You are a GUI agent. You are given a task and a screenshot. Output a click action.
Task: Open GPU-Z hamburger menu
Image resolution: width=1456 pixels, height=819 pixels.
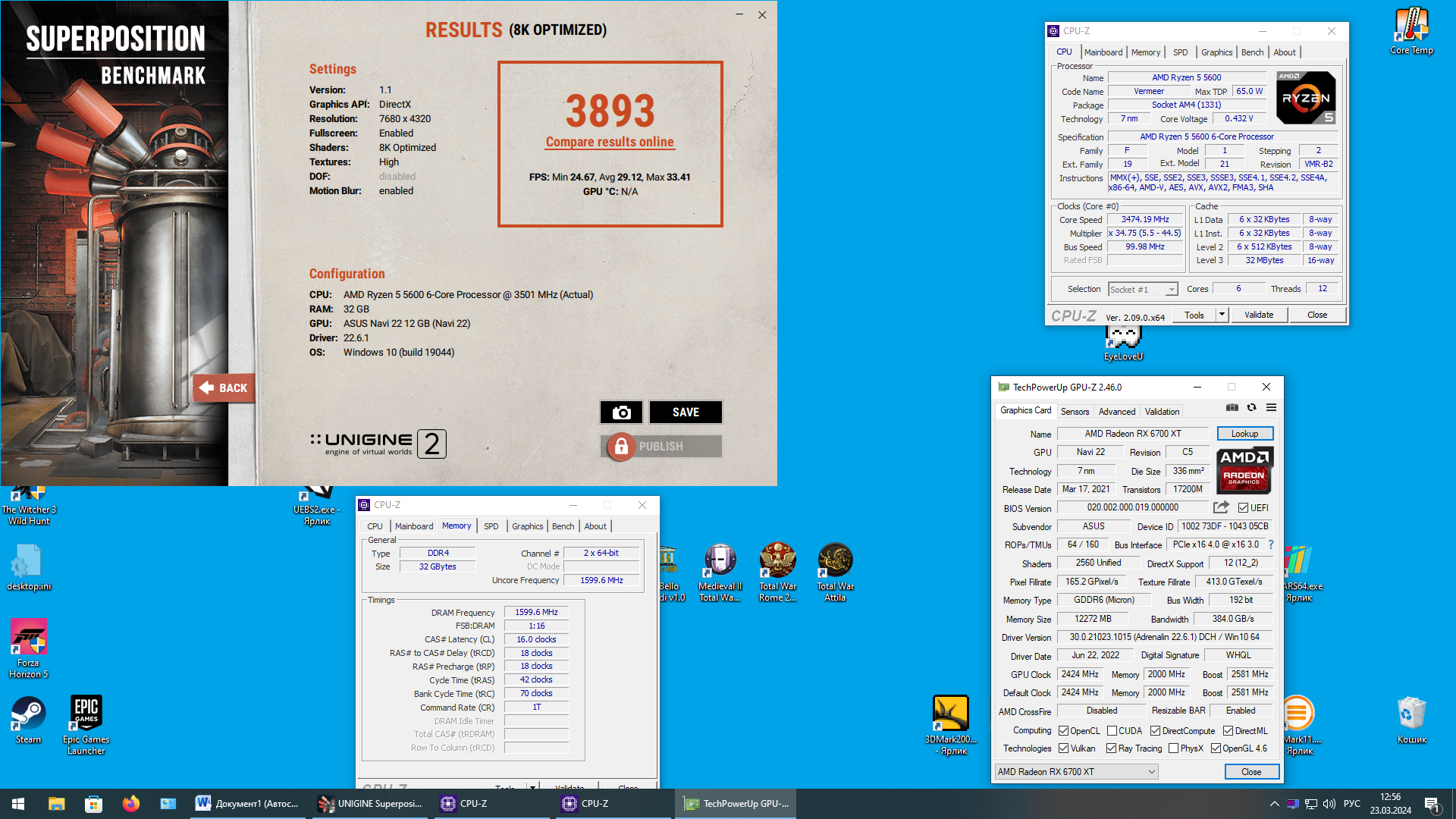[x=1272, y=408]
